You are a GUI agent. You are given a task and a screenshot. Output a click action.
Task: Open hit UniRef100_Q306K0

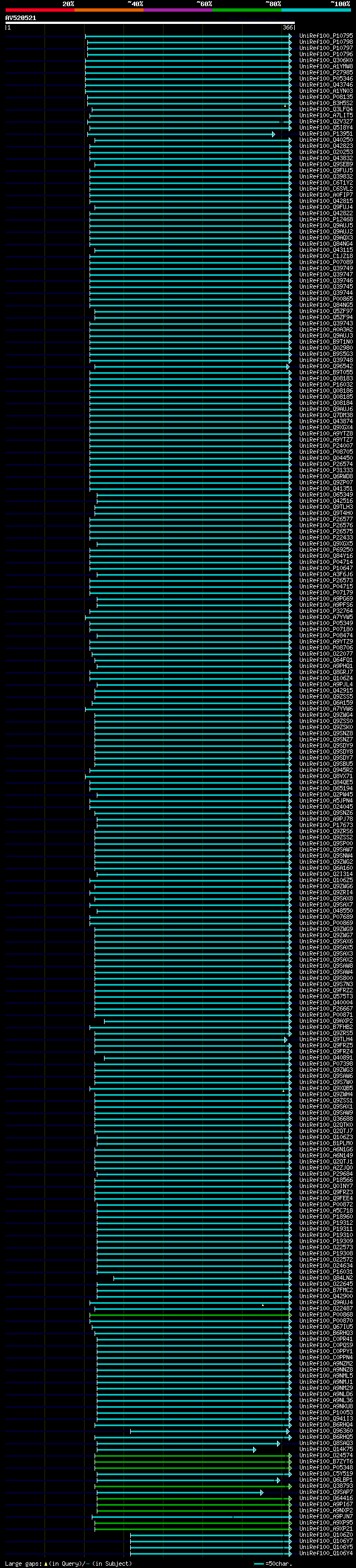coord(325,60)
